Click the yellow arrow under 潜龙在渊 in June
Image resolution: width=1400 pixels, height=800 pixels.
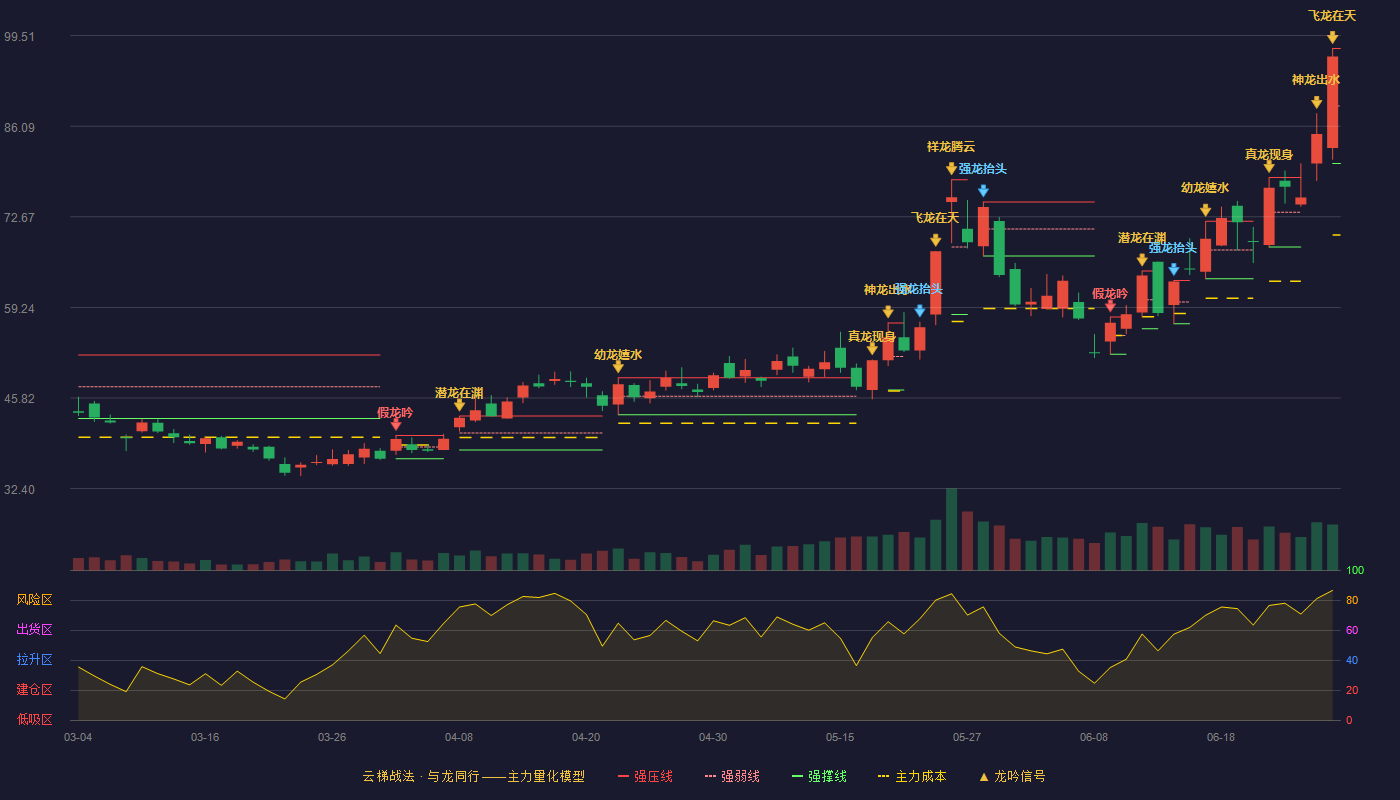point(1142,260)
